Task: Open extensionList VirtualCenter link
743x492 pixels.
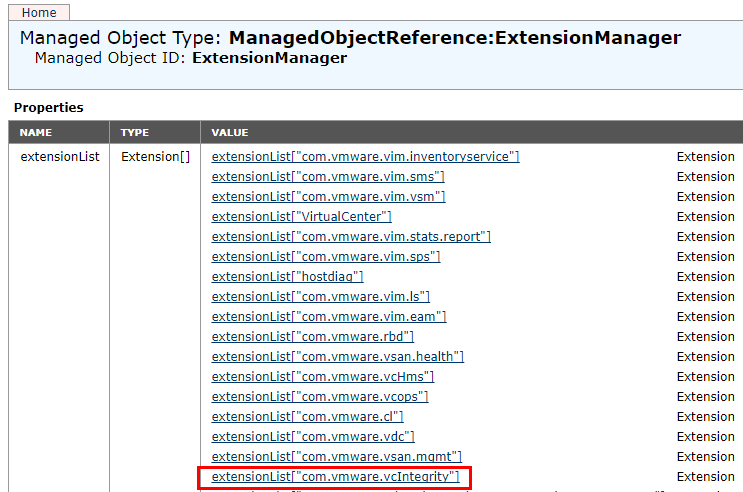Action: (301, 216)
